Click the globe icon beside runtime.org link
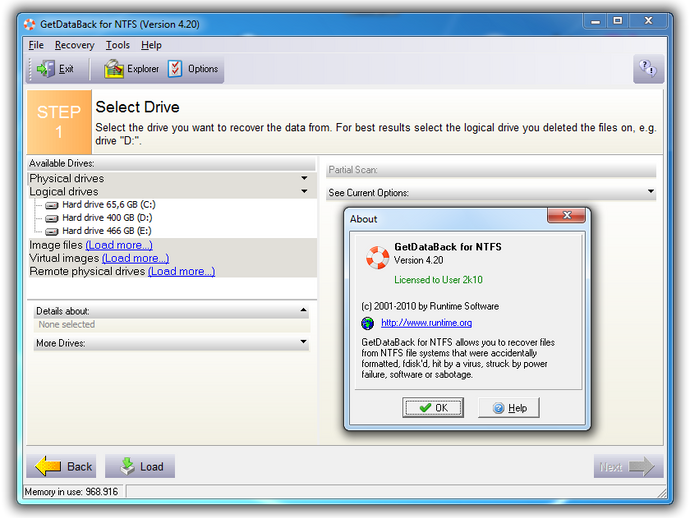This screenshot has width=690, height=518. pyautogui.click(x=367, y=323)
